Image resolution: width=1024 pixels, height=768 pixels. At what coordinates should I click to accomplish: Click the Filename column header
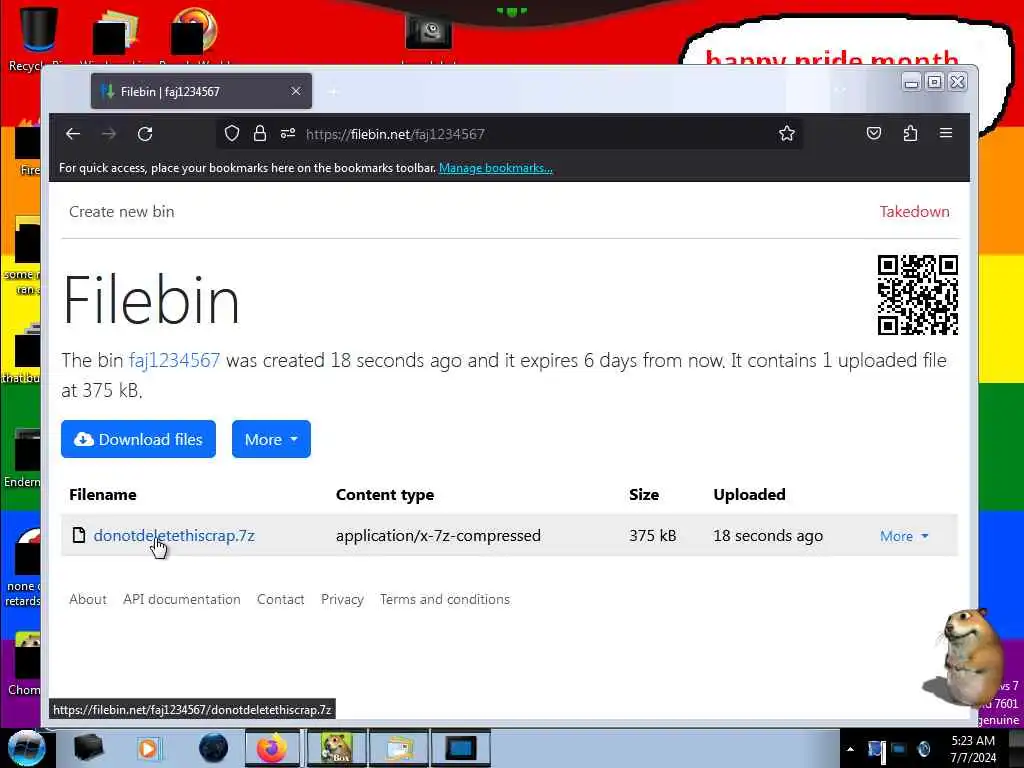click(x=103, y=494)
